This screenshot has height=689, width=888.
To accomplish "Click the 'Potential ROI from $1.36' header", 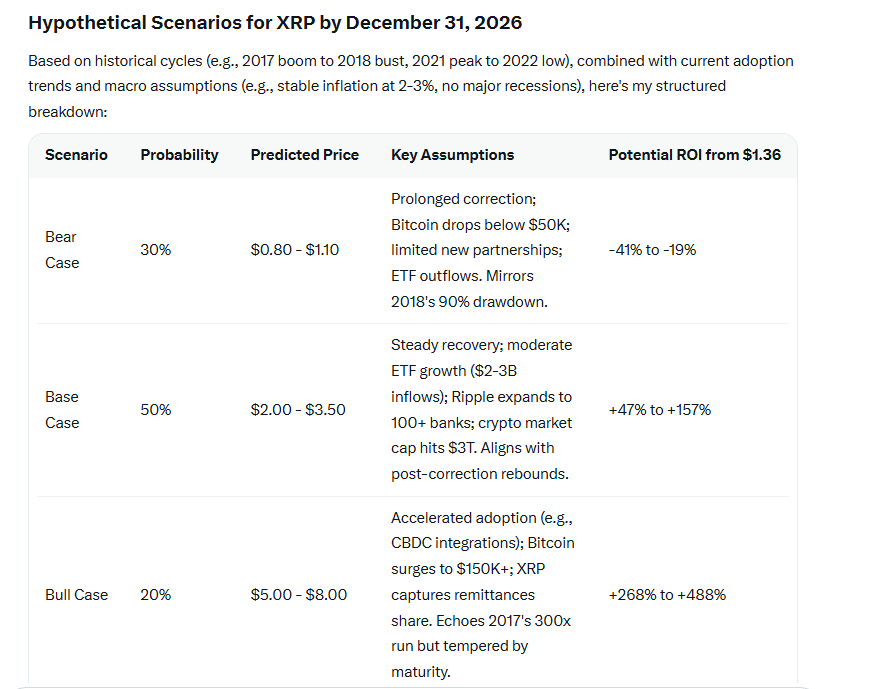I will tap(695, 155).
